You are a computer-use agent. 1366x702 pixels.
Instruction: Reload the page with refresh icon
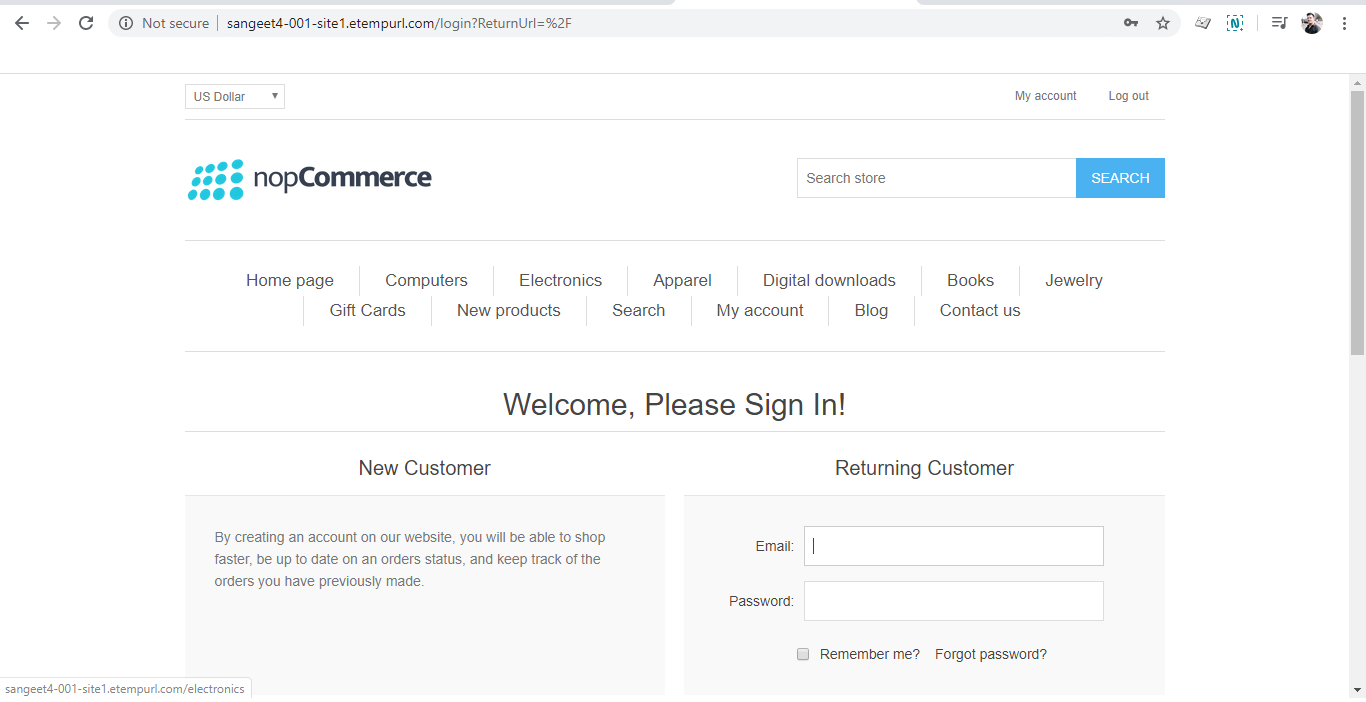coord(86,23)
